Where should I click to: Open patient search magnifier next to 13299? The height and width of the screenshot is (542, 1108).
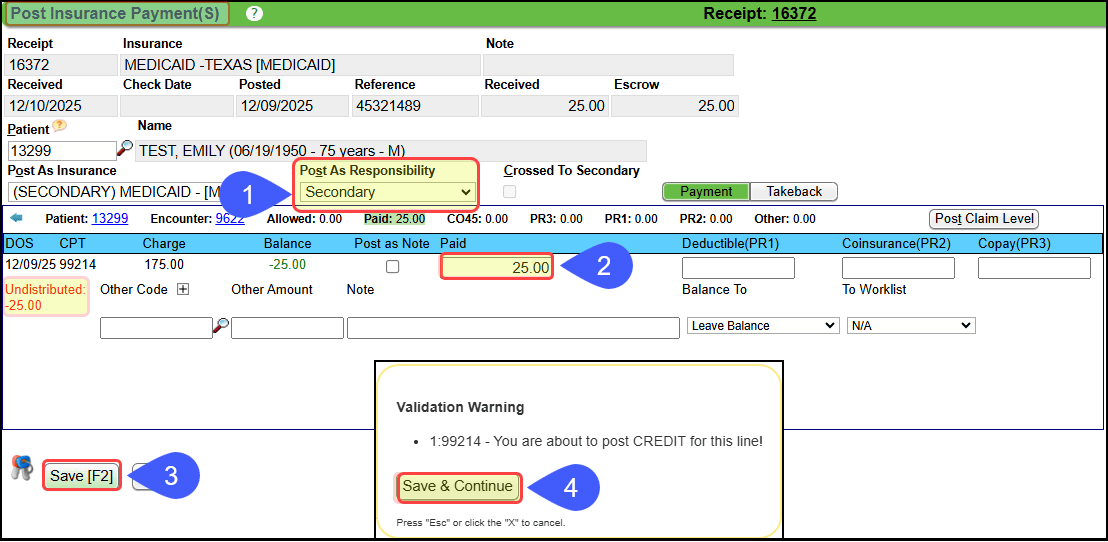click(125, 150)
